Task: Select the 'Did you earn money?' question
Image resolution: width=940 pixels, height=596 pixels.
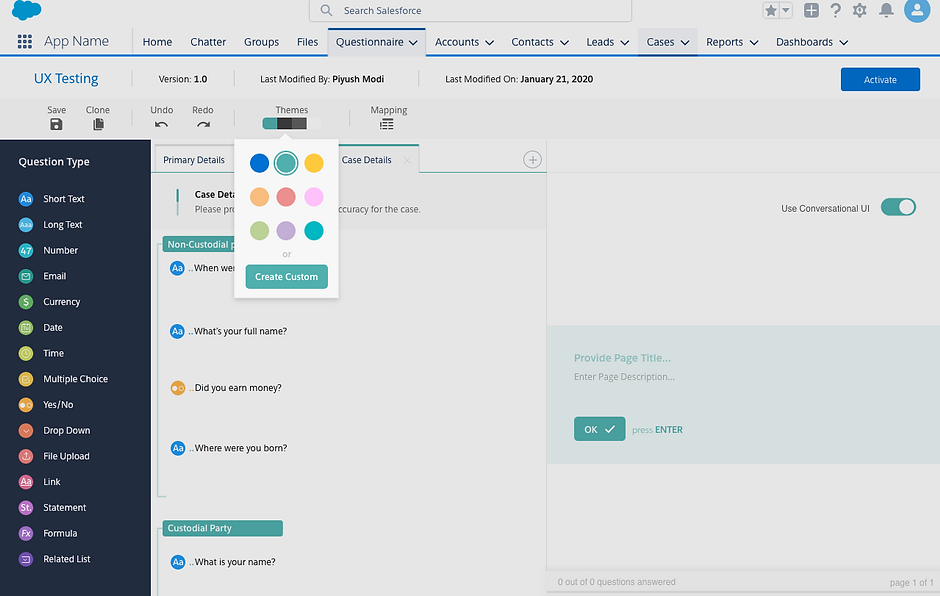Action: coord(227,388)
